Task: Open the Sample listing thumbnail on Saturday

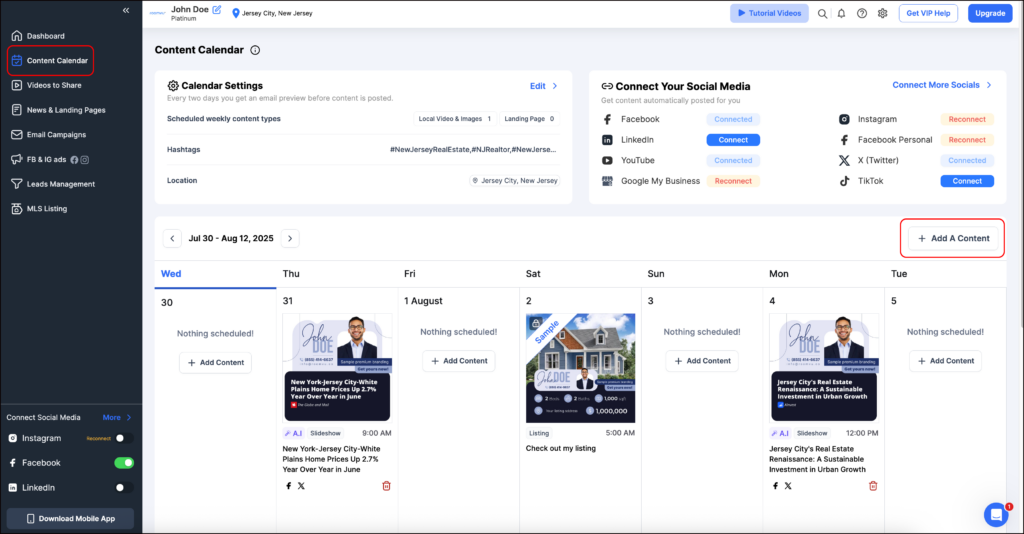Action: tap(580, 367)
